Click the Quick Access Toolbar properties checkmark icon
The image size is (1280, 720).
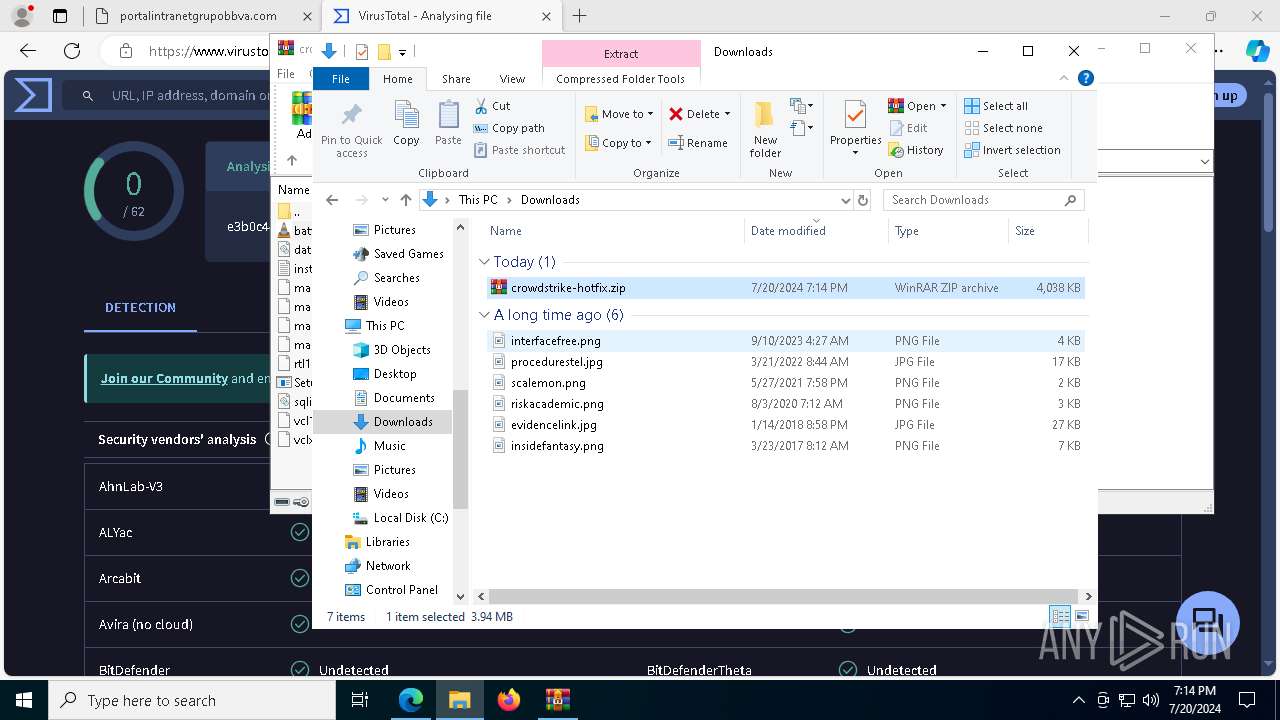361,52
